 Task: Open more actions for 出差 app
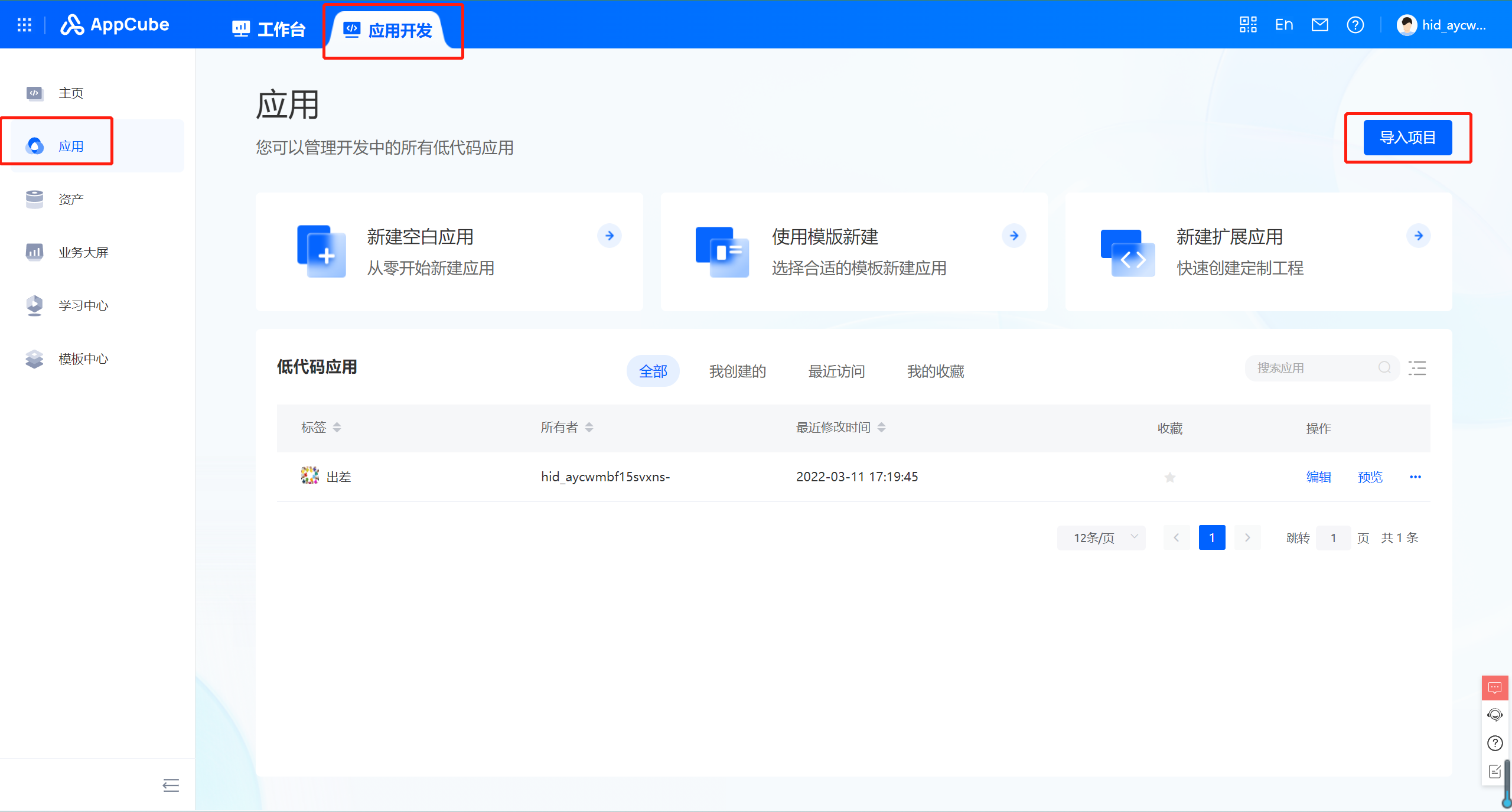coord(1415,477)
